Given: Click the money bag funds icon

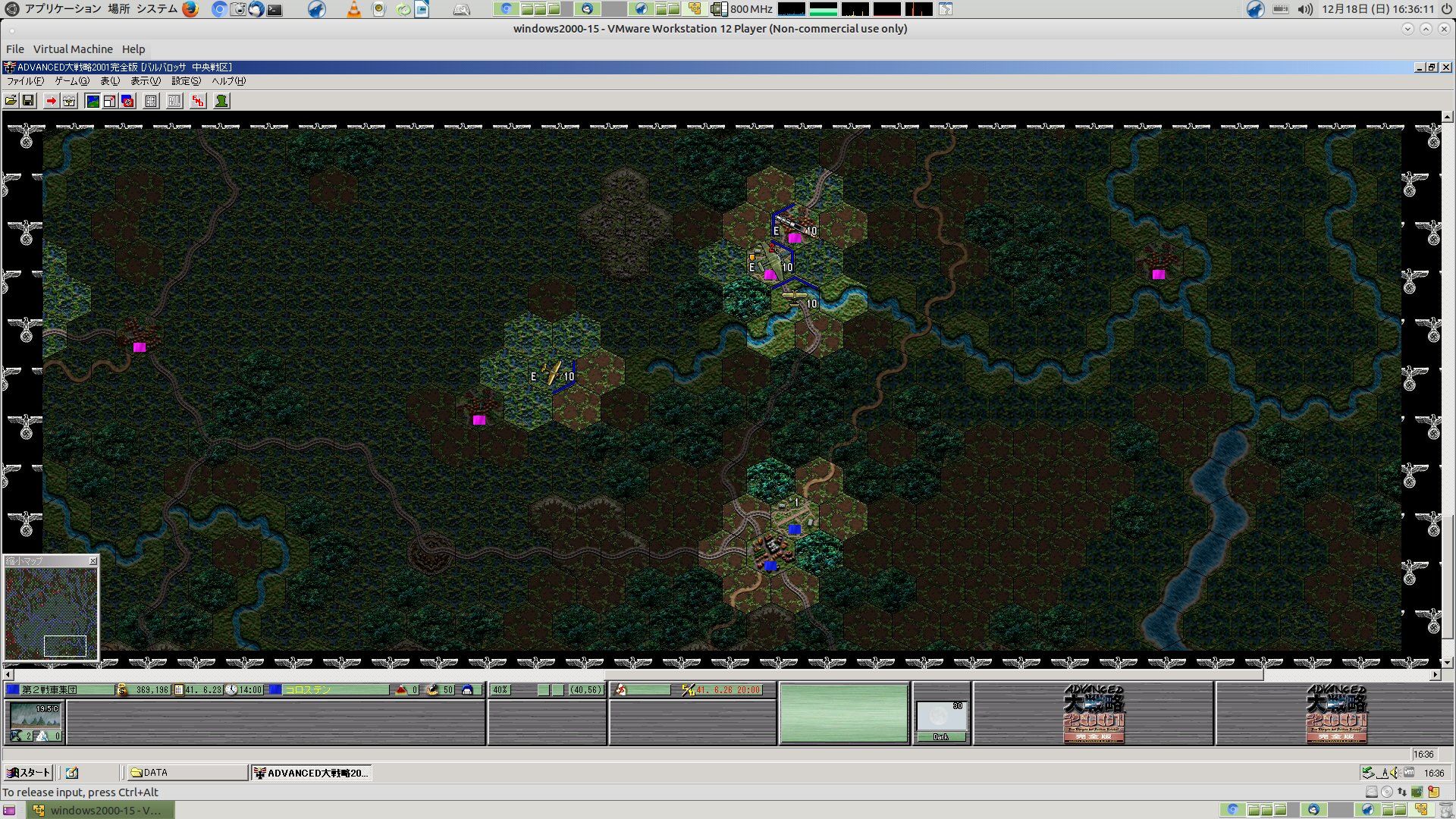Looking at the screenshot, I should [122, 690].
